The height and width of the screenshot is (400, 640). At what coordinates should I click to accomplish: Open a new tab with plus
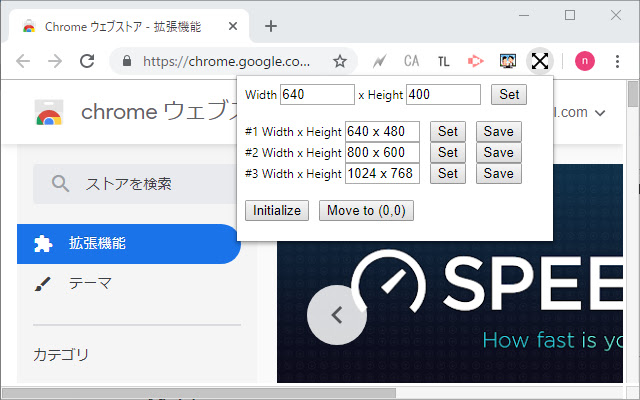(x=271, y=26)
